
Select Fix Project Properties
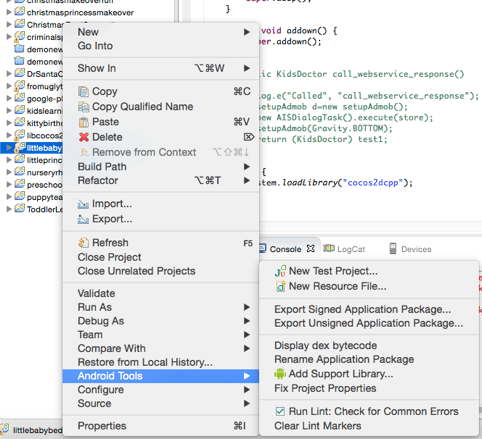(369, 388)
